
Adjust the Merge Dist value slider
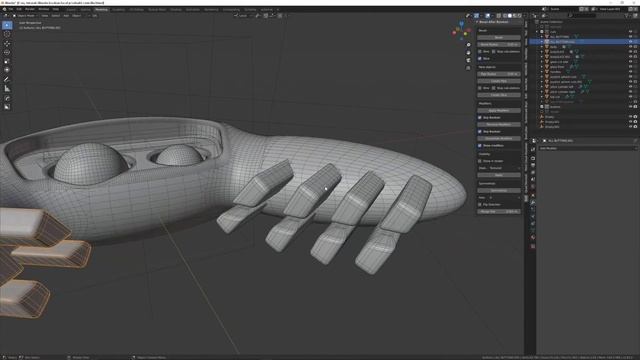[499, 211]
